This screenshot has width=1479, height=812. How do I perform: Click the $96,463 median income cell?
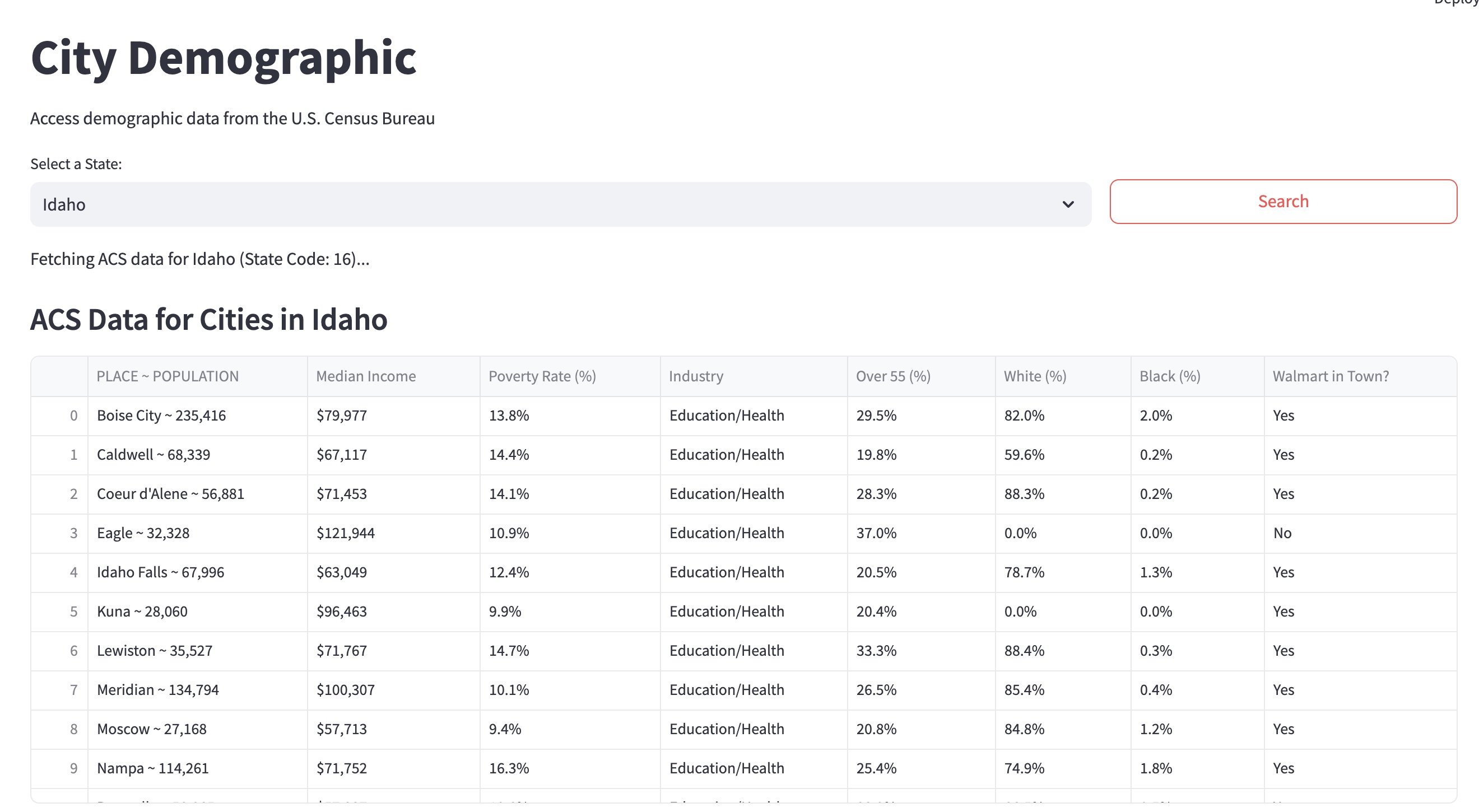click(x=393, y=612)
